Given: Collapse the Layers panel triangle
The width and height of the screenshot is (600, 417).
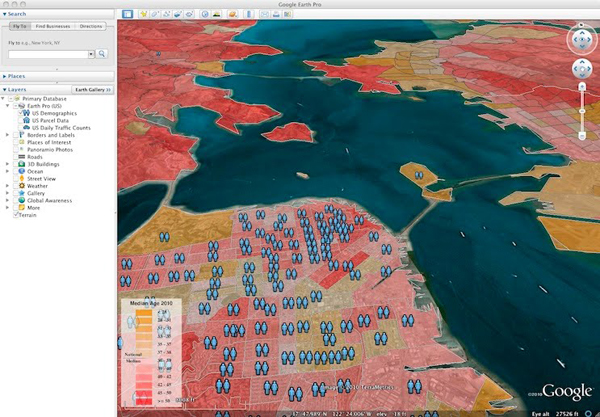Looking at the screenshot, I should point(4,90).
